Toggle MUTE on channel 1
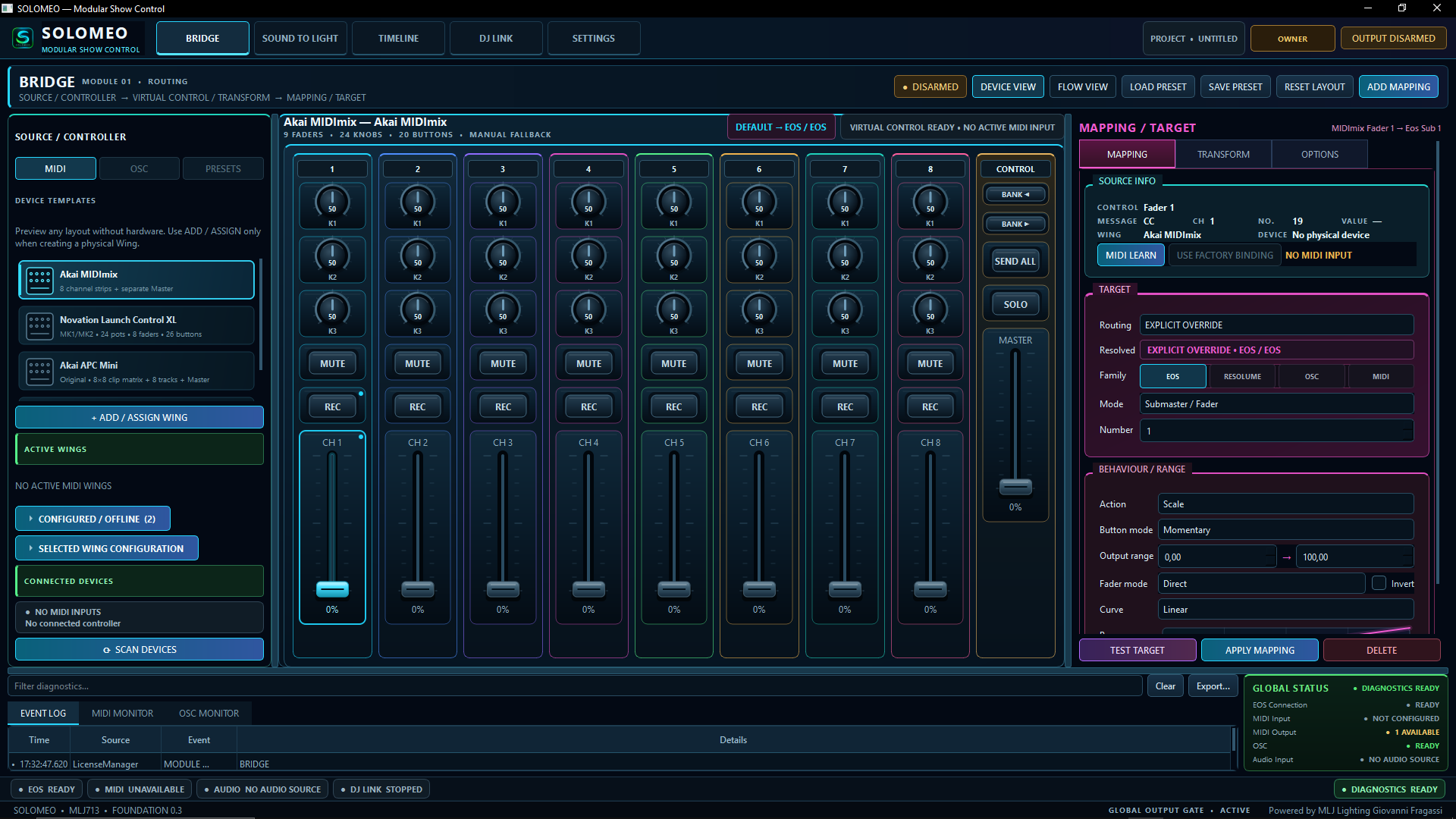 coord(332,364)
